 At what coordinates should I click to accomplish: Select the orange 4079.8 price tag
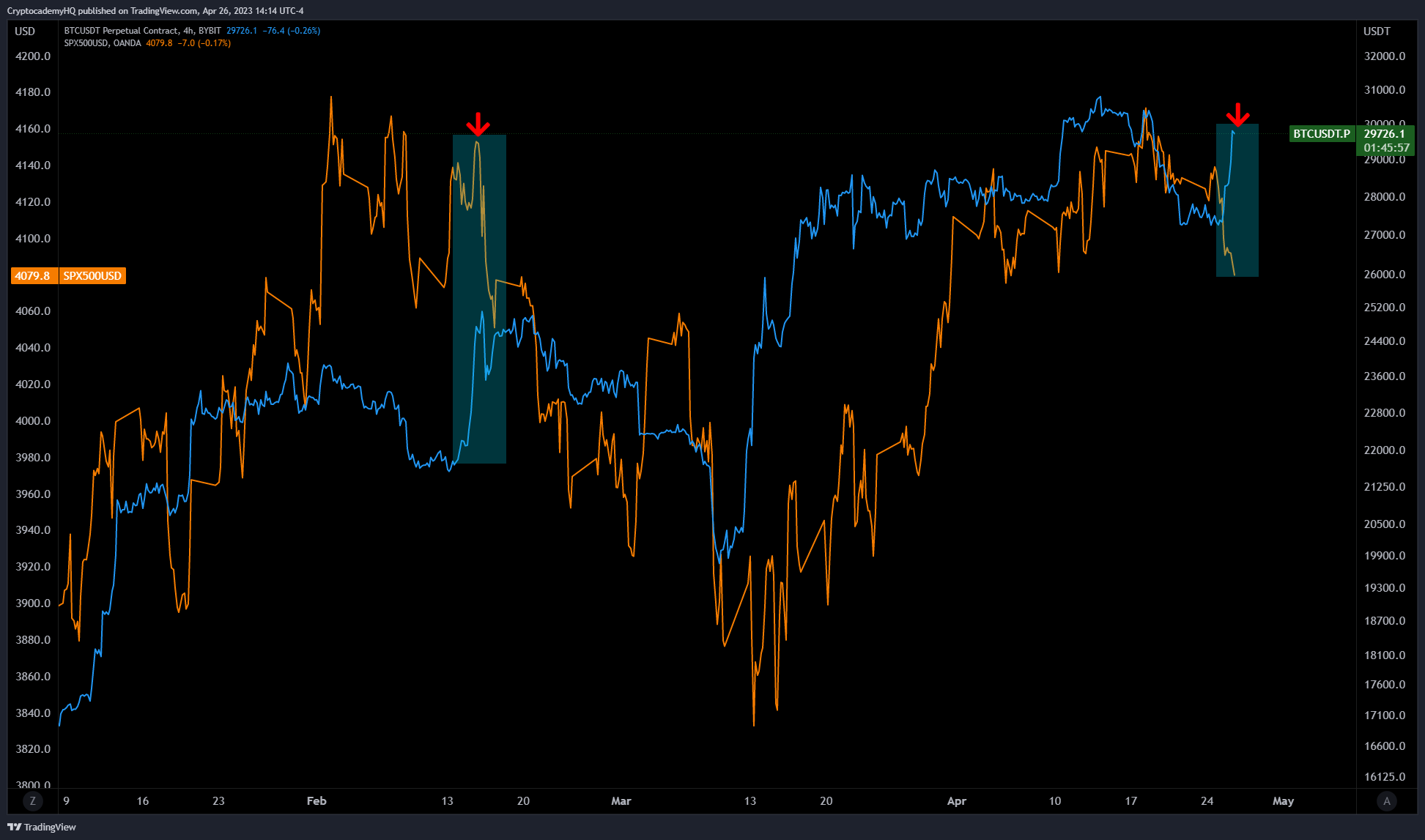click(x=33, y=276)
